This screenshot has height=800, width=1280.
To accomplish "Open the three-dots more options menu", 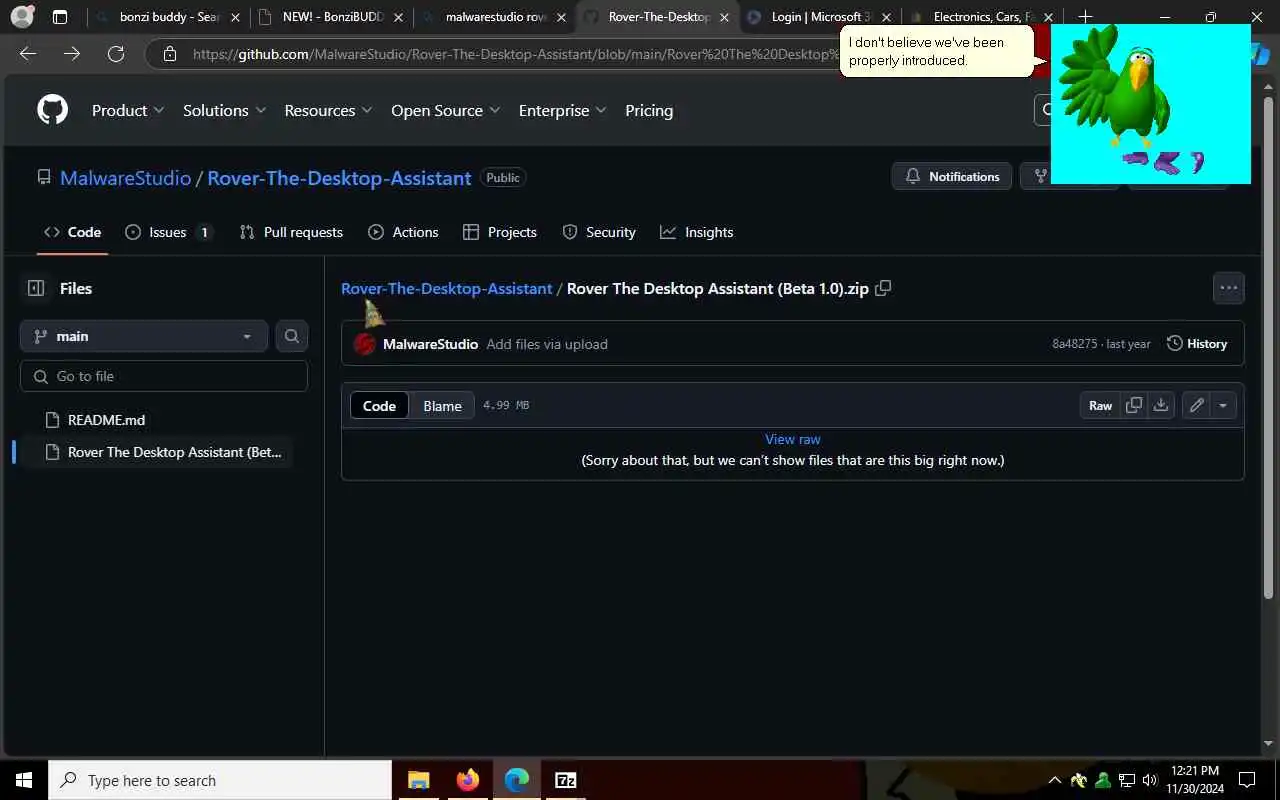I will (1229, 288).
